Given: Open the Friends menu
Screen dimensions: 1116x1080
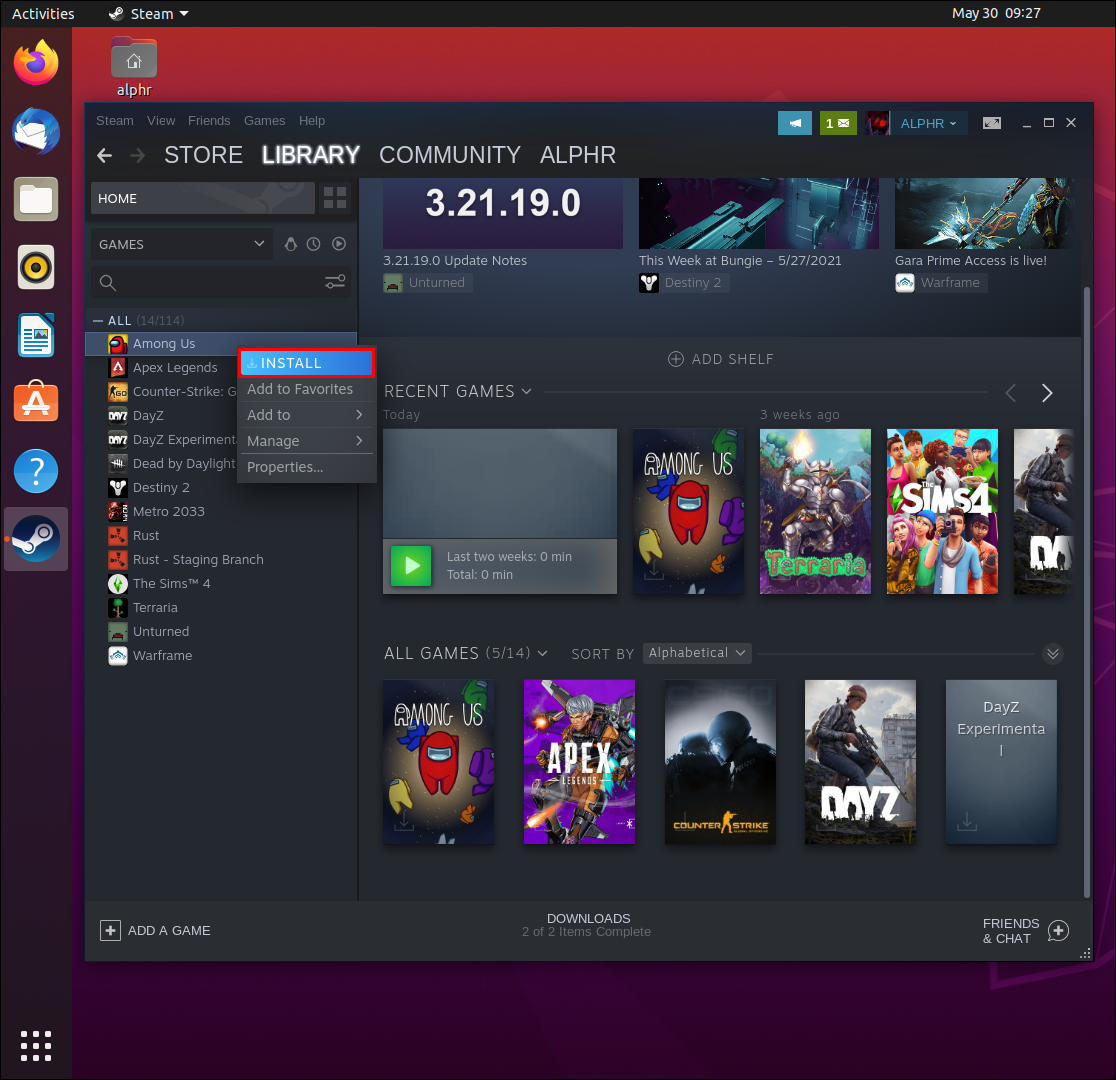Looking at the screenshot, I should point(209,120).
